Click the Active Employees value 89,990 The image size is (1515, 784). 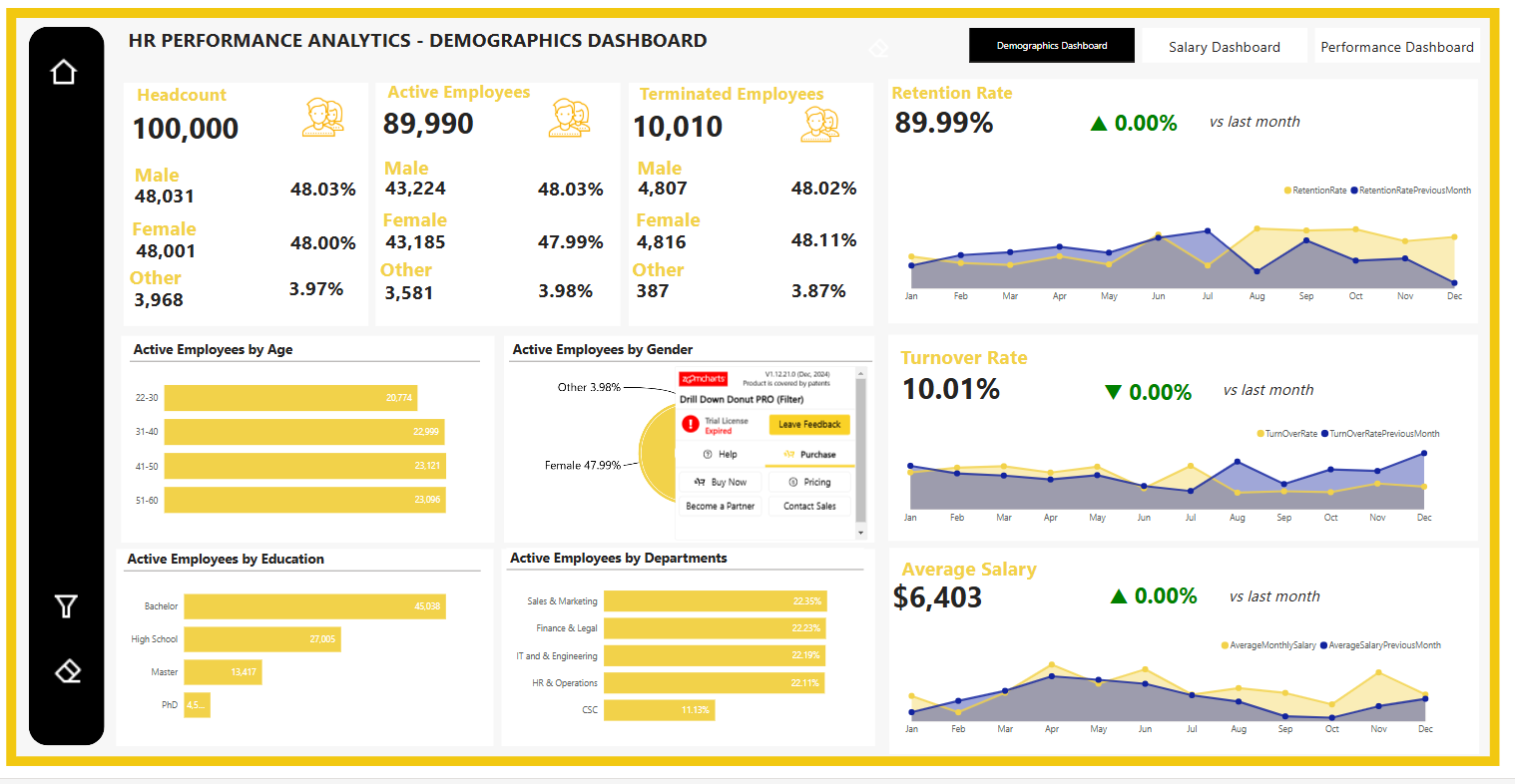tap(428, 124)
